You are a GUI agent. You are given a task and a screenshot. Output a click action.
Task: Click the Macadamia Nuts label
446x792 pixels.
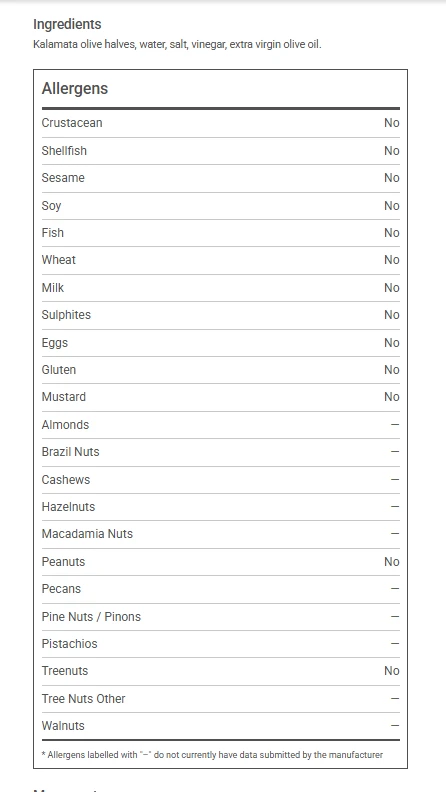(x=87, y=534)
